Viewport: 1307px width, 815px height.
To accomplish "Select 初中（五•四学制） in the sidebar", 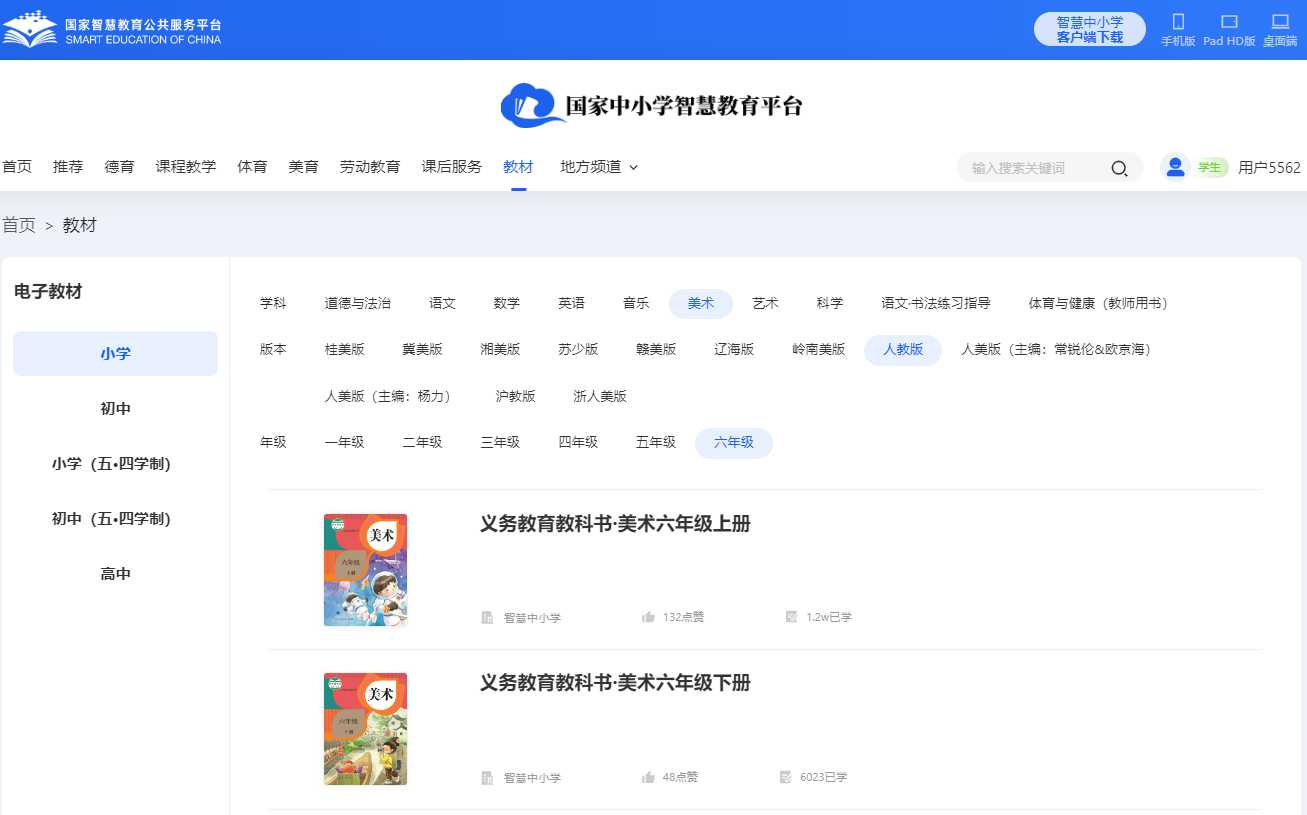I will [x=115, y=519].
